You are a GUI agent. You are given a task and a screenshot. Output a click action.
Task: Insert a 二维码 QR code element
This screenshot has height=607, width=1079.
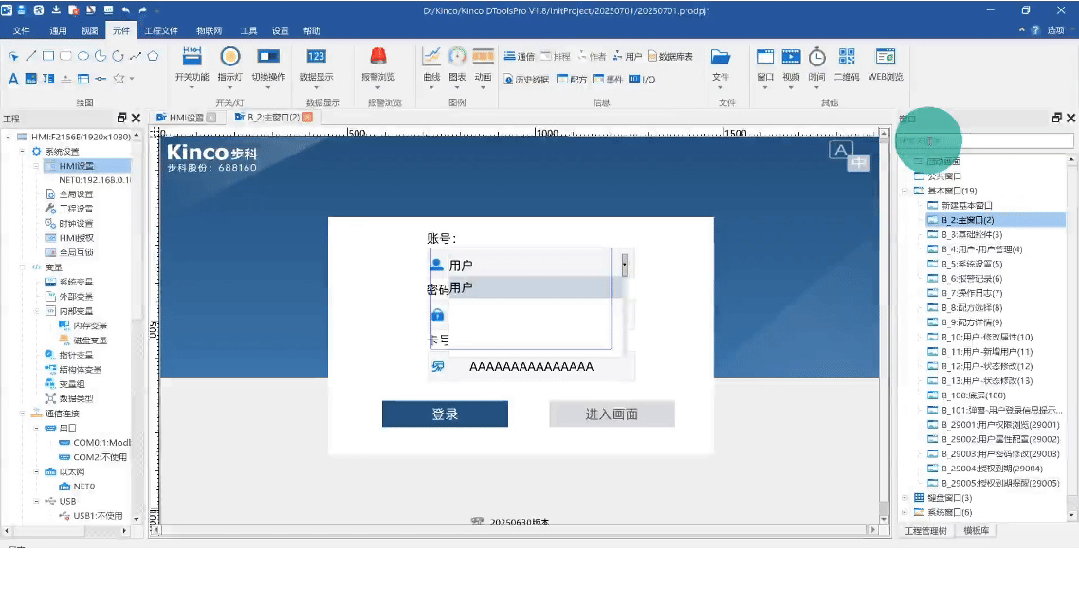pyautogui.click(x=846, y=58)
